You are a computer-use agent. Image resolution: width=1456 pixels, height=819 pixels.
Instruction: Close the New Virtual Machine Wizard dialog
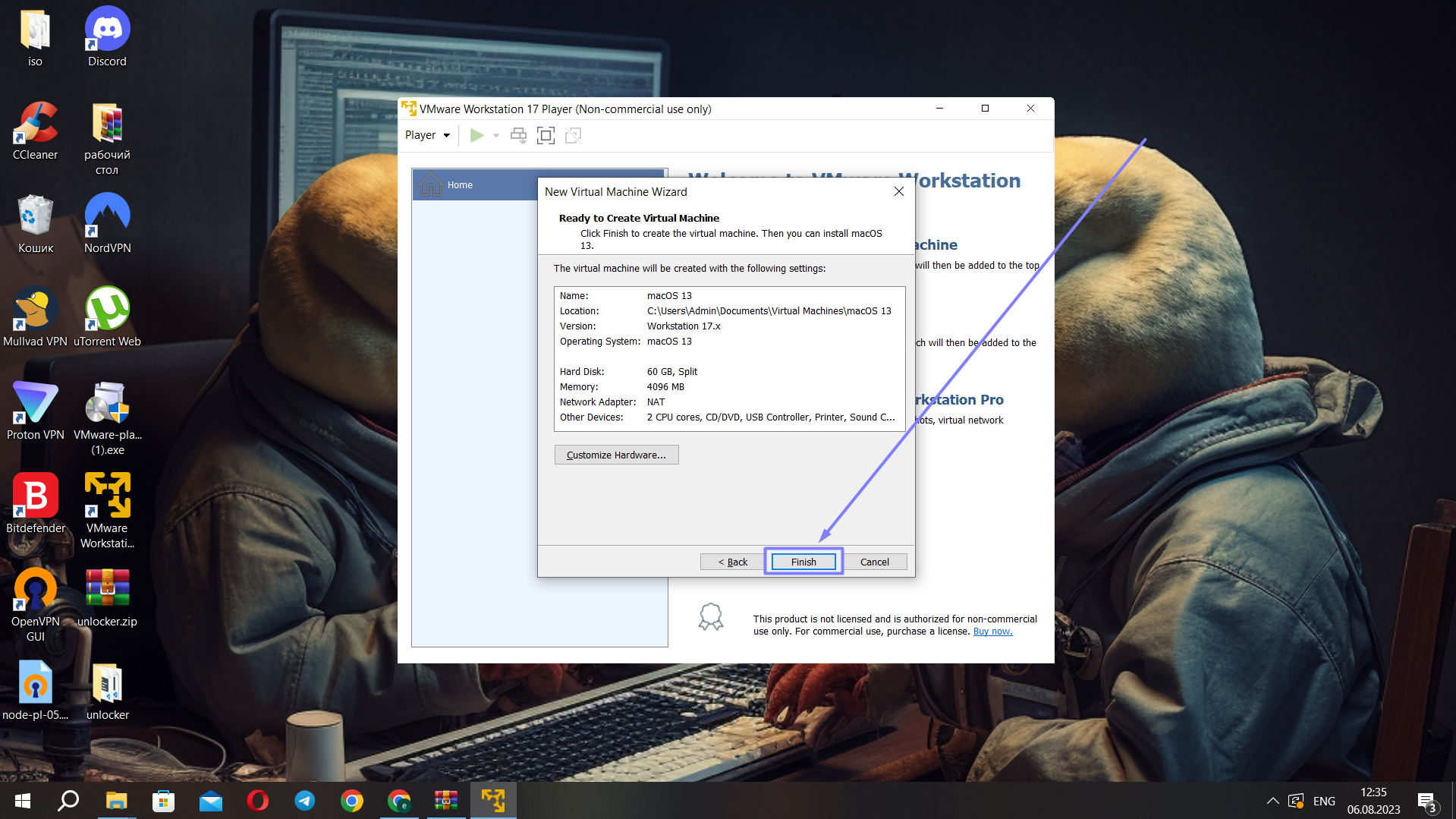898,191
